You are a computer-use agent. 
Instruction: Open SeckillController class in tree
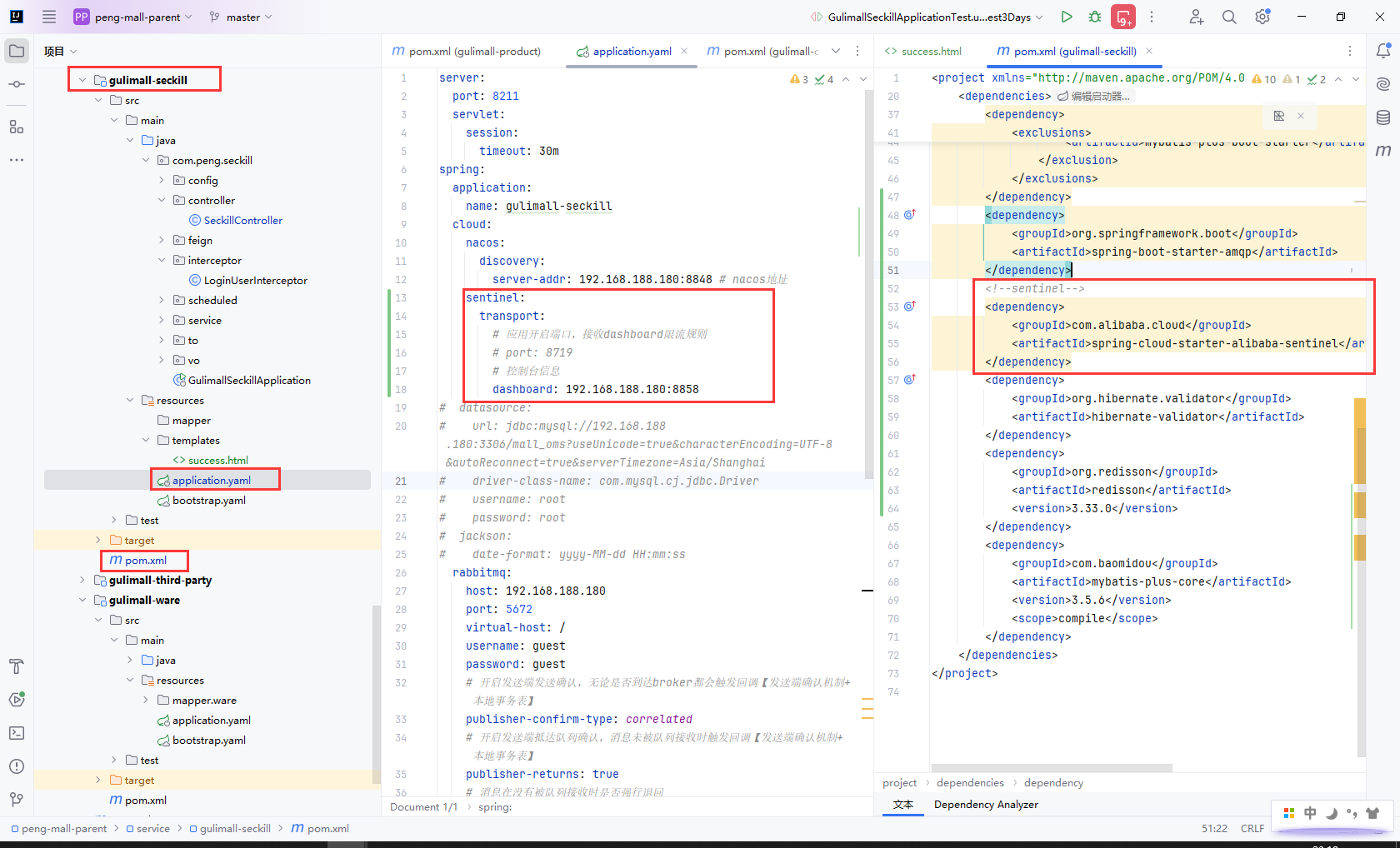point(243,220)
